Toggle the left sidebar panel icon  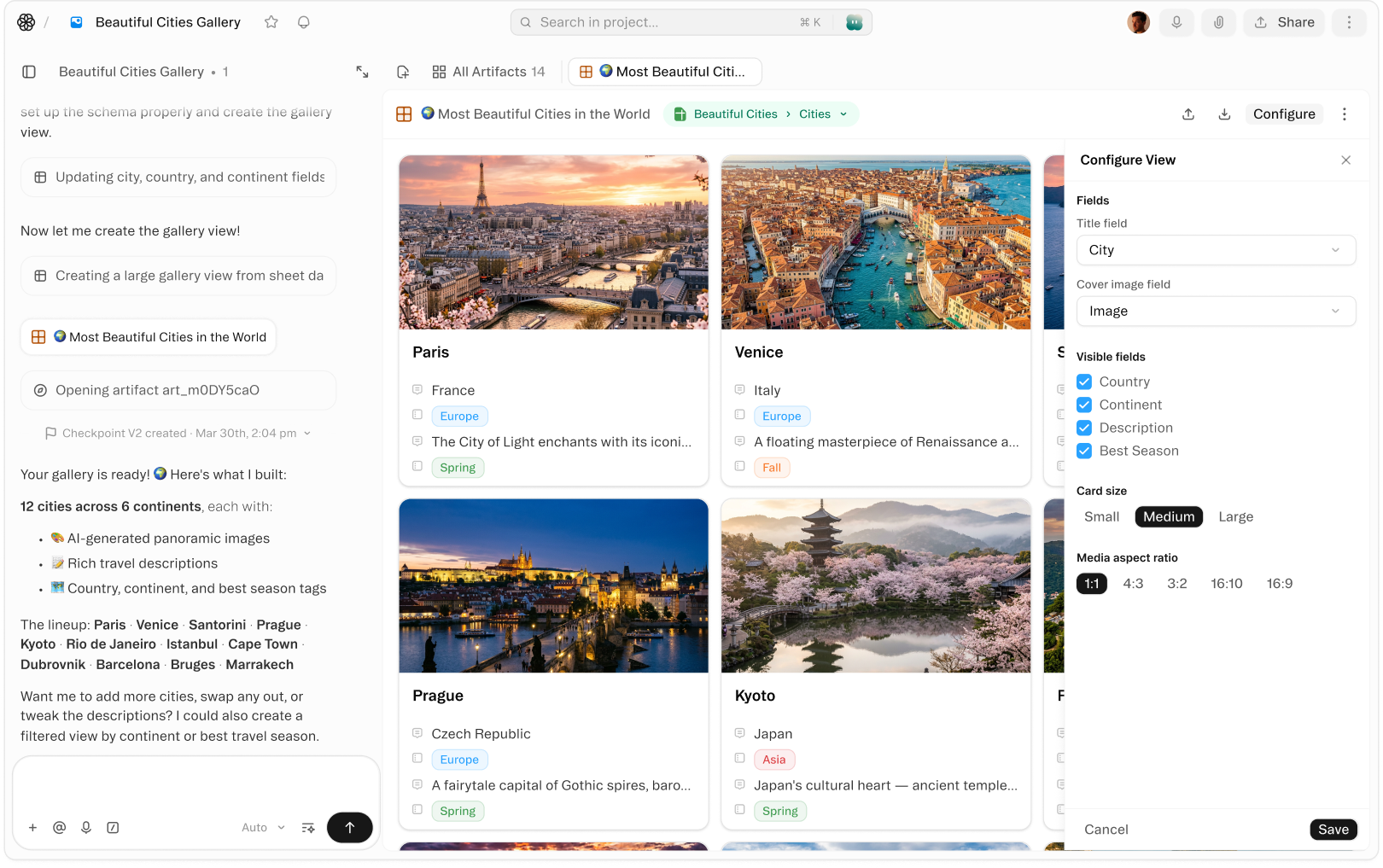point(29,72)
